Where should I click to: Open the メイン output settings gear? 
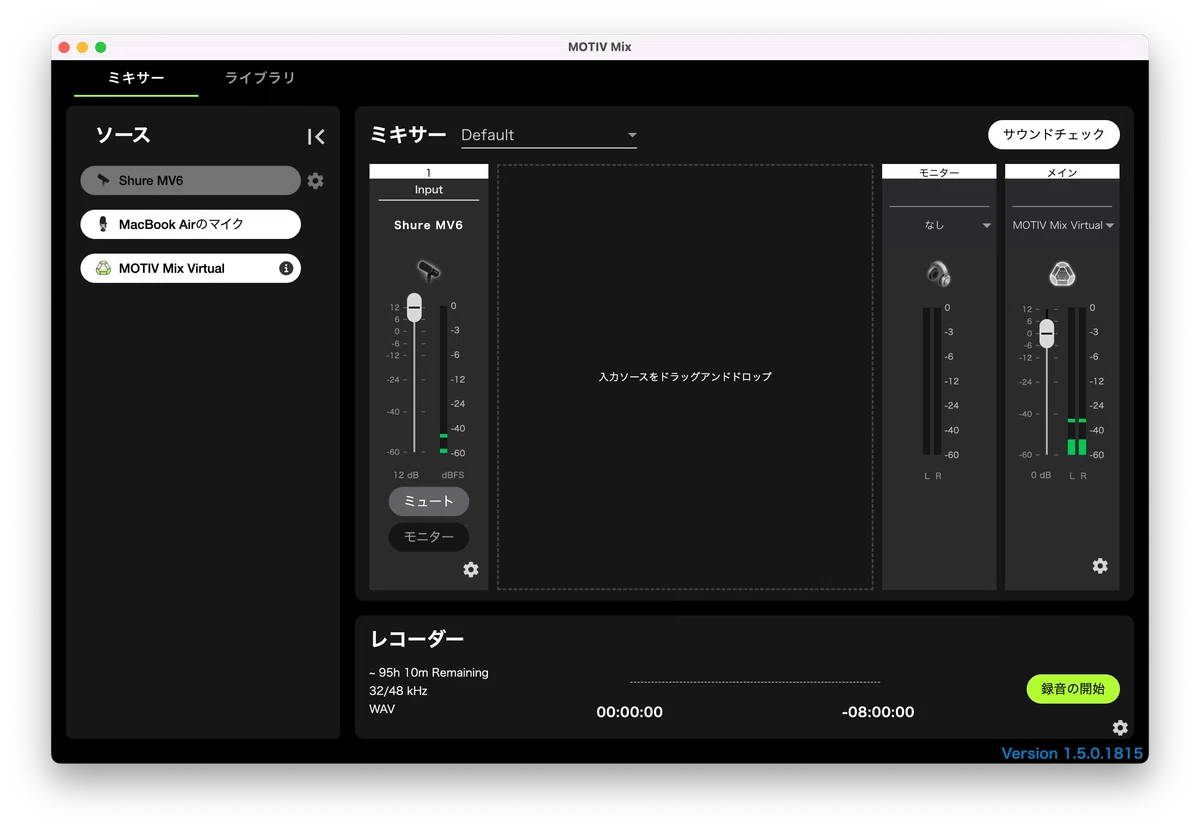[x=1100, y=566]
